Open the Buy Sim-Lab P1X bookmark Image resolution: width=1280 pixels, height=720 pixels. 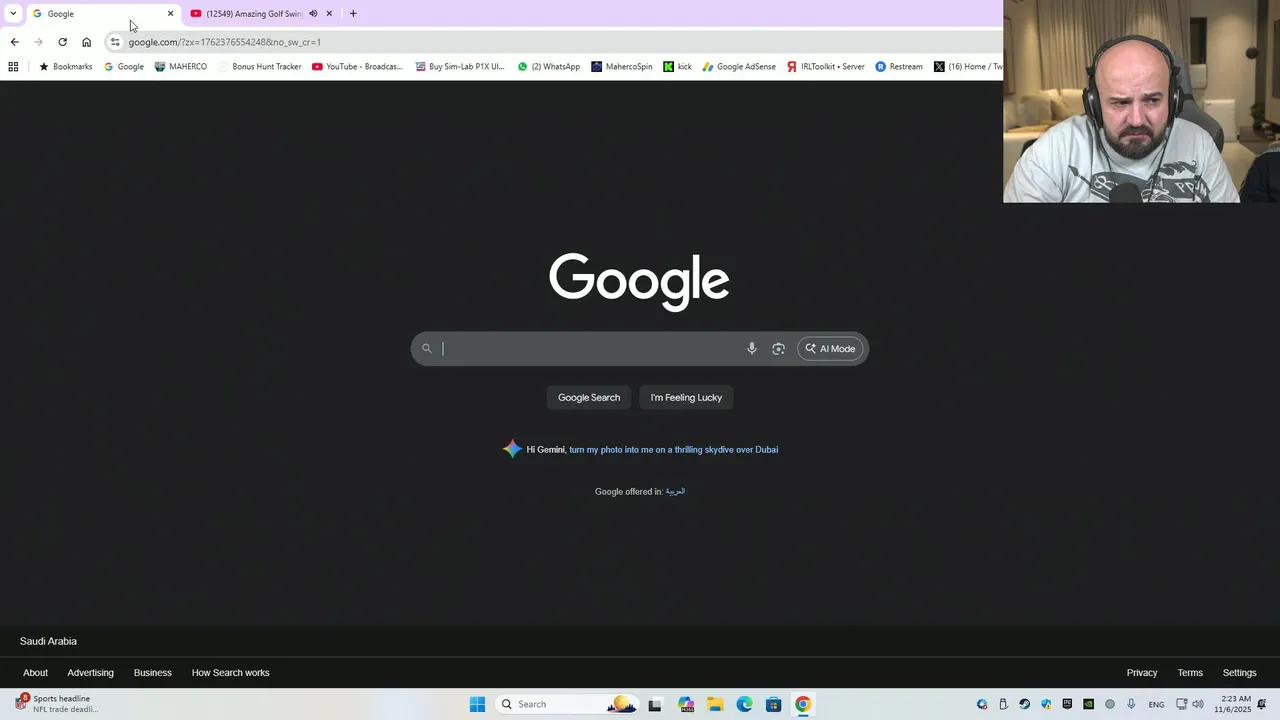point(460,67)
